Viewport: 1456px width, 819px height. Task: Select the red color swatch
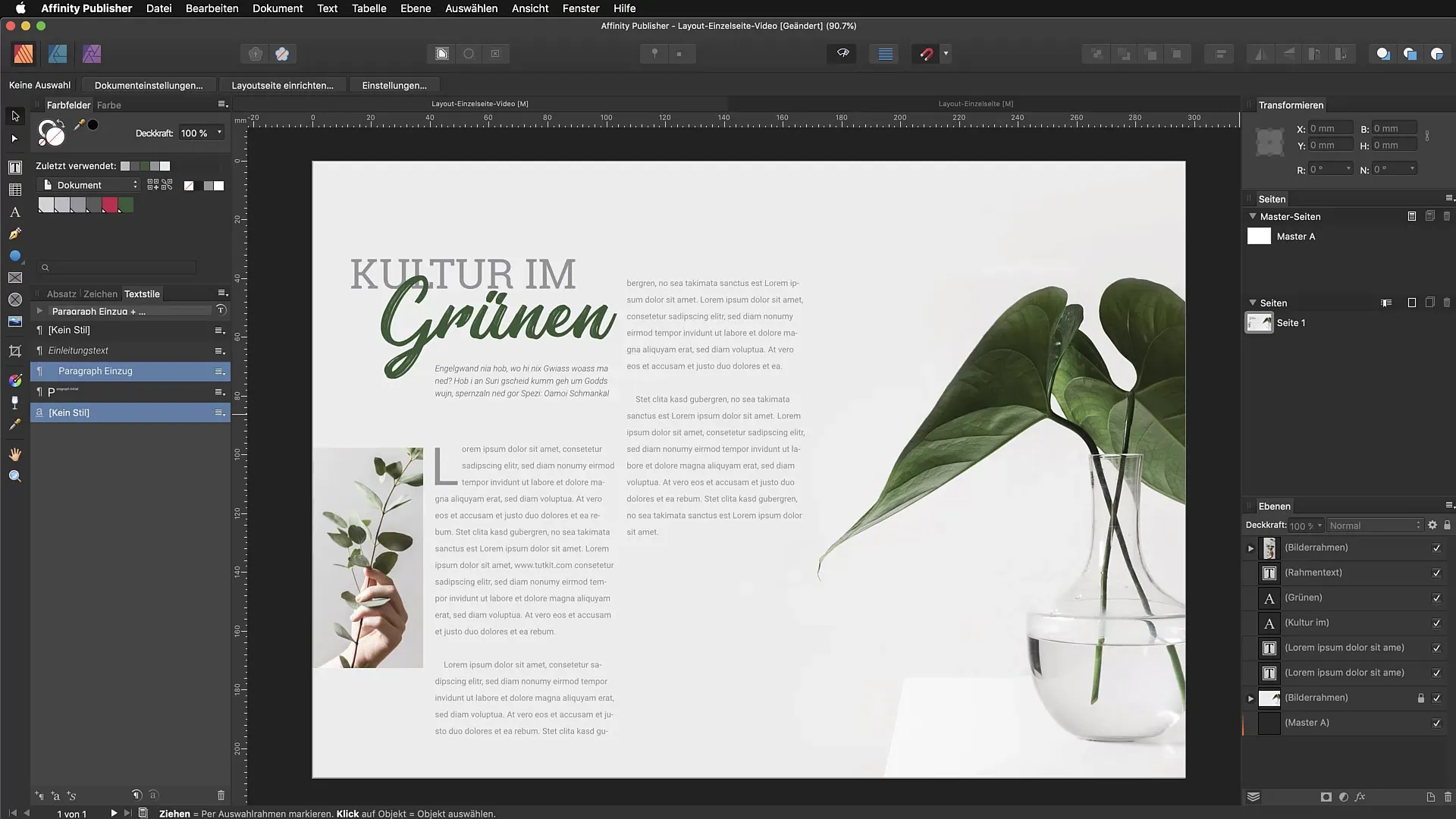110,205
